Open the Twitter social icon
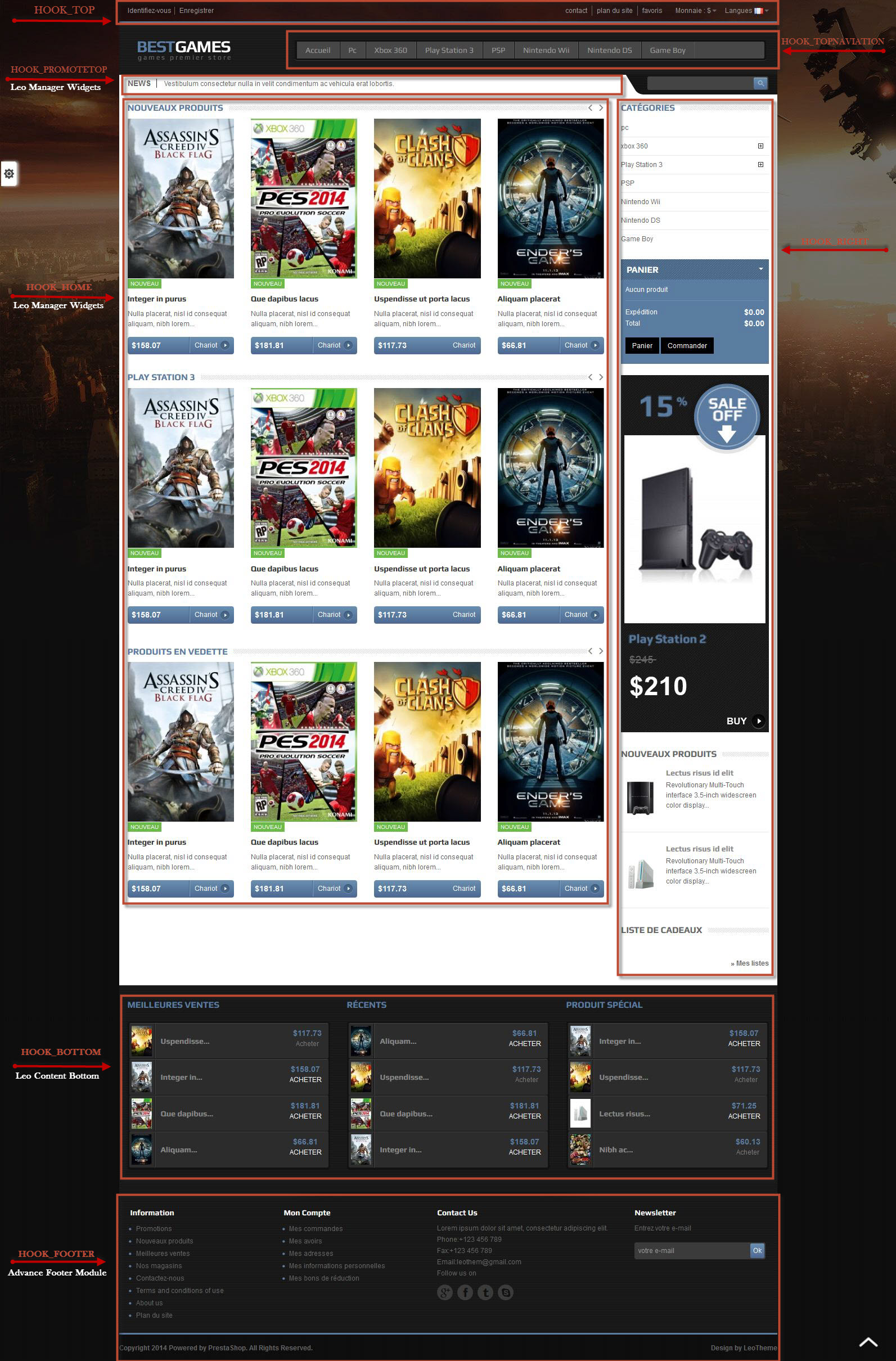Image resolution: width=896 pixels, height=1361 pixels. point(485,1292)
